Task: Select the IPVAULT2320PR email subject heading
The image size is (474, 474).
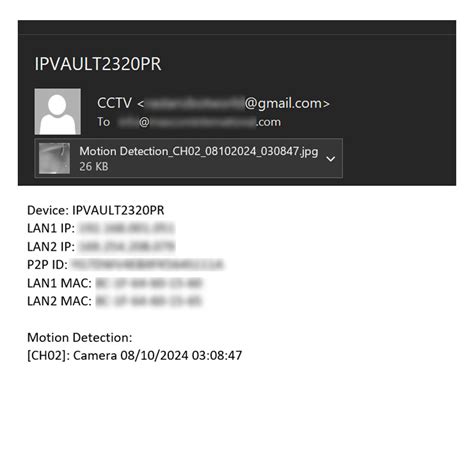Action: tap(98, 64)
